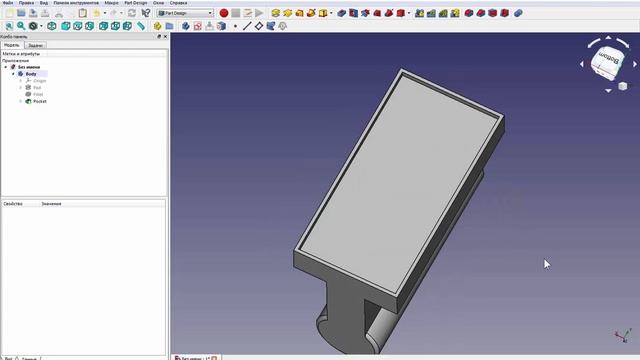The height and width of the screenshot is (360, 640).
Task: Click the navigation cube Bottom face
Action: (608, 60)
